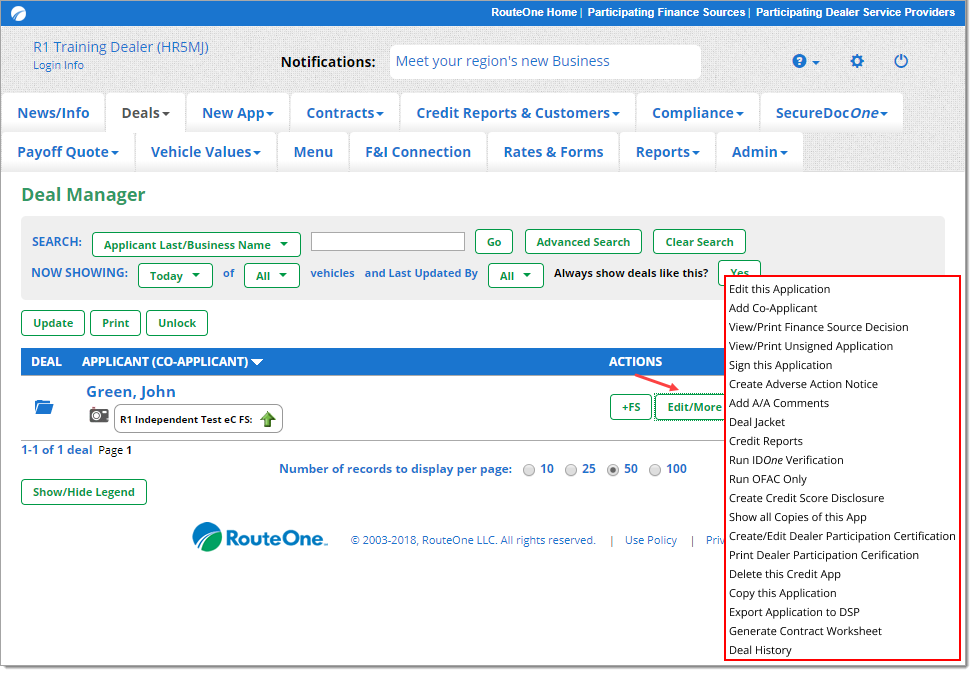The height and width of the screenshot is (673, 973).
Task: Click the camera icon under Green, John
Action: [x=99, y=415]
